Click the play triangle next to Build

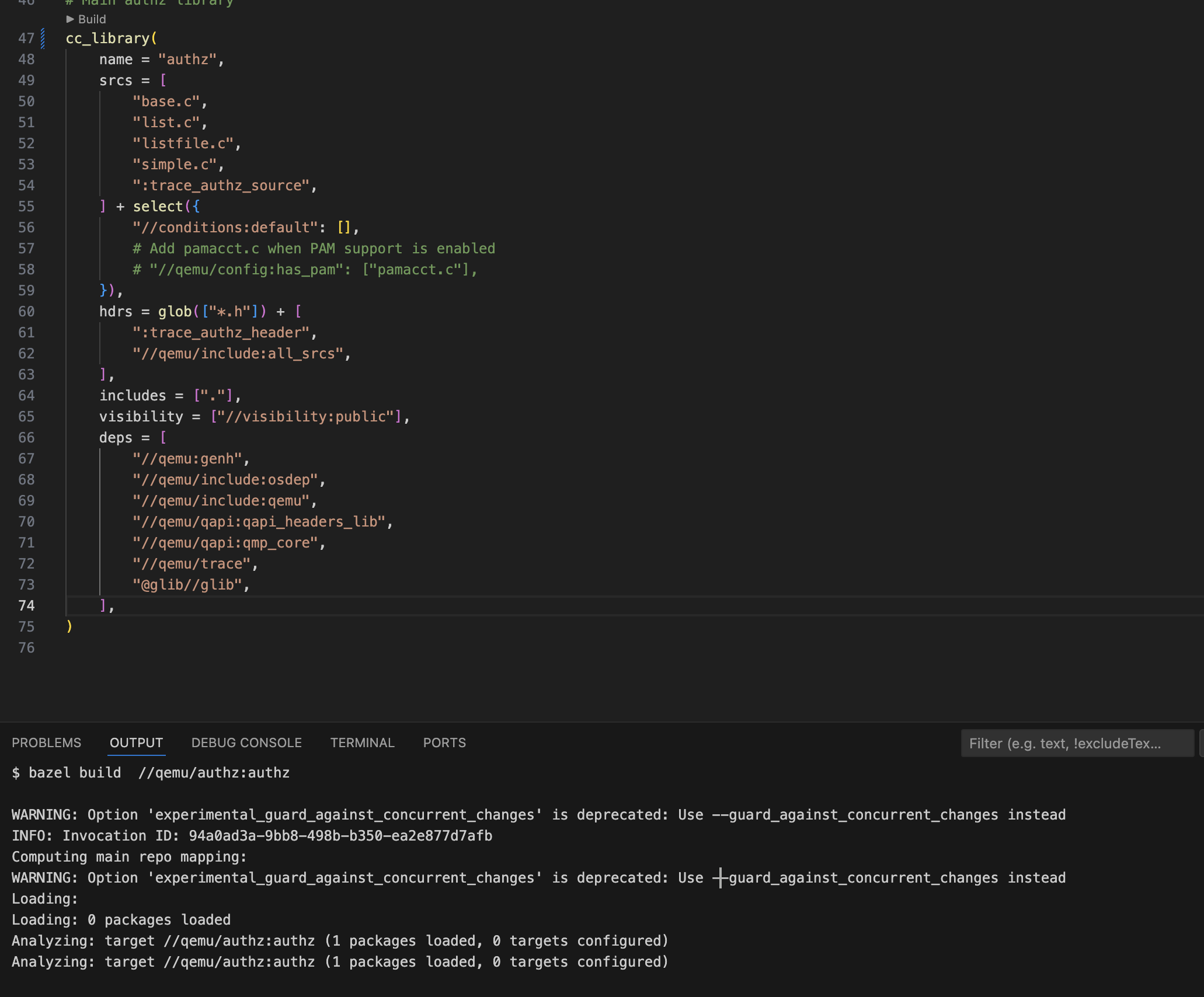(71, 19)
